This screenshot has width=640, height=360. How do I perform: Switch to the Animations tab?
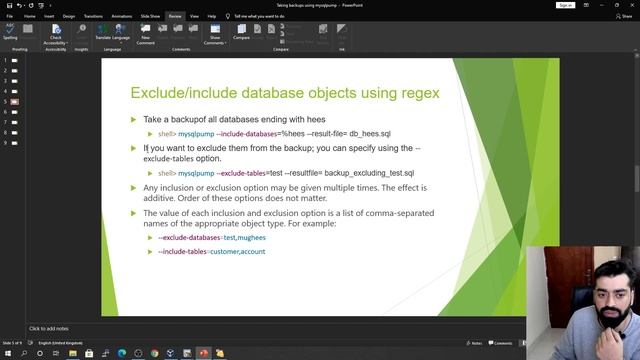[122, 16]
